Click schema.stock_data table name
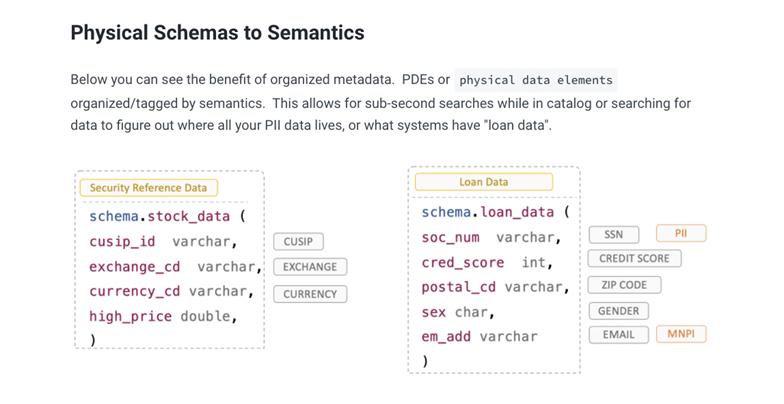The height and width of the screenshot is (404, 784). (160, 216)
